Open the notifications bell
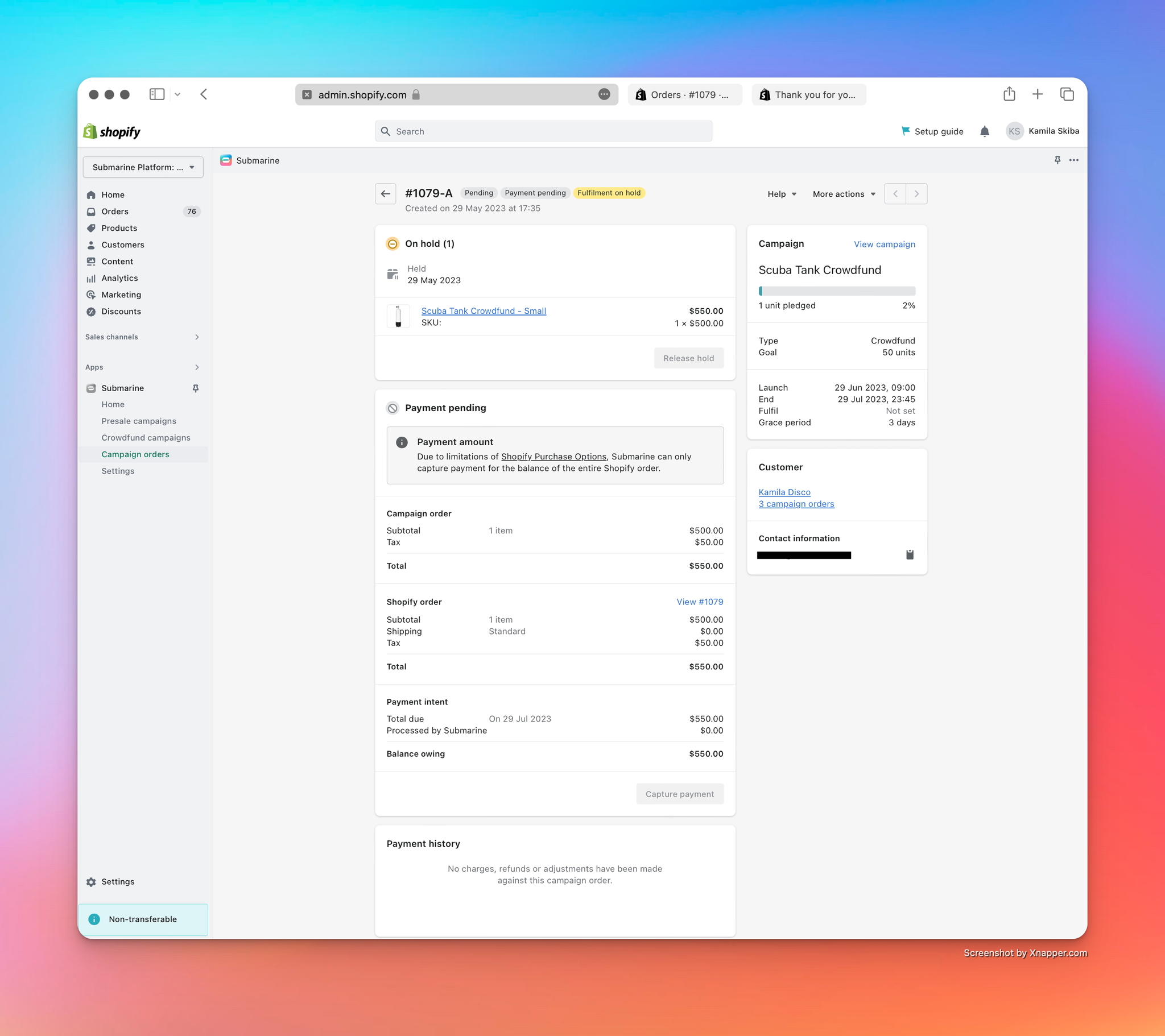 [x=984, y=132]
